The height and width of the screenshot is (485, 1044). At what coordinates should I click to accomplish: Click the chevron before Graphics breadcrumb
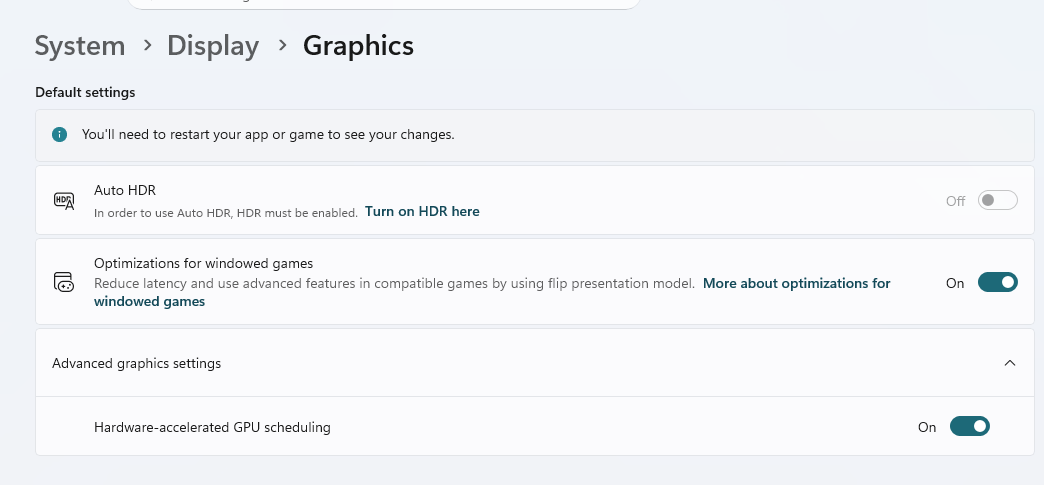(x=282, y=45)
